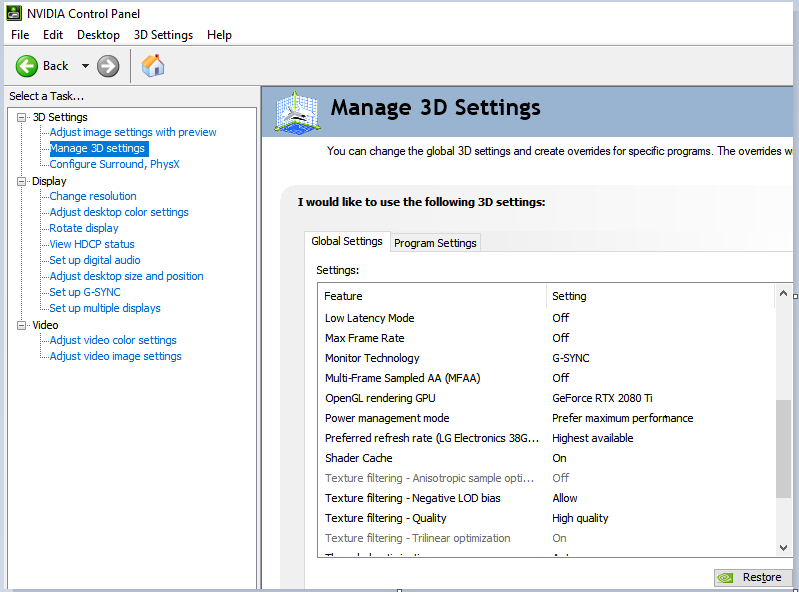Open the Edit menu
Screen dimensions: 799x592
click(x=53, y=35)
